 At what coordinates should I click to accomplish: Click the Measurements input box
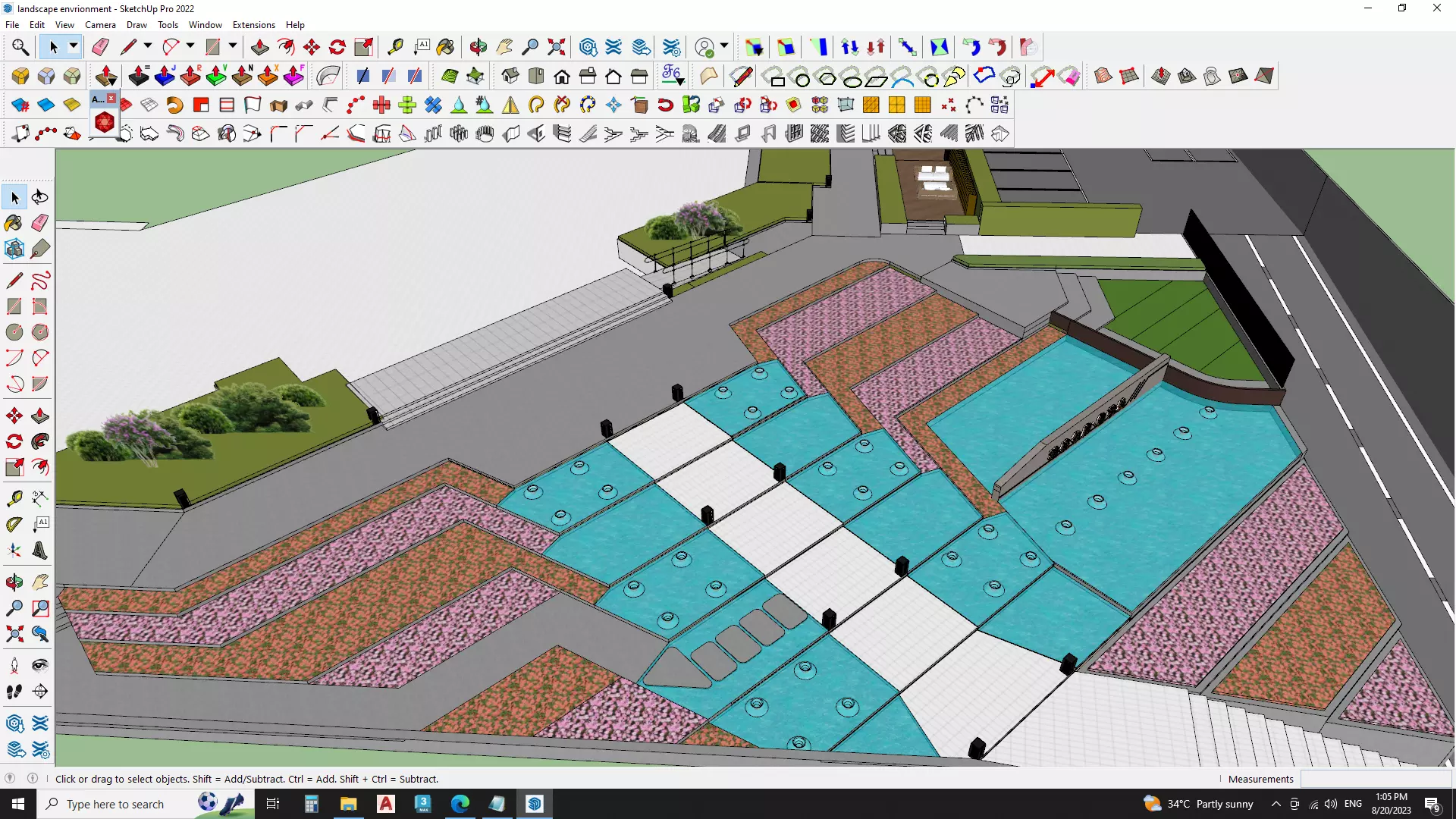tap(1376, 779)
